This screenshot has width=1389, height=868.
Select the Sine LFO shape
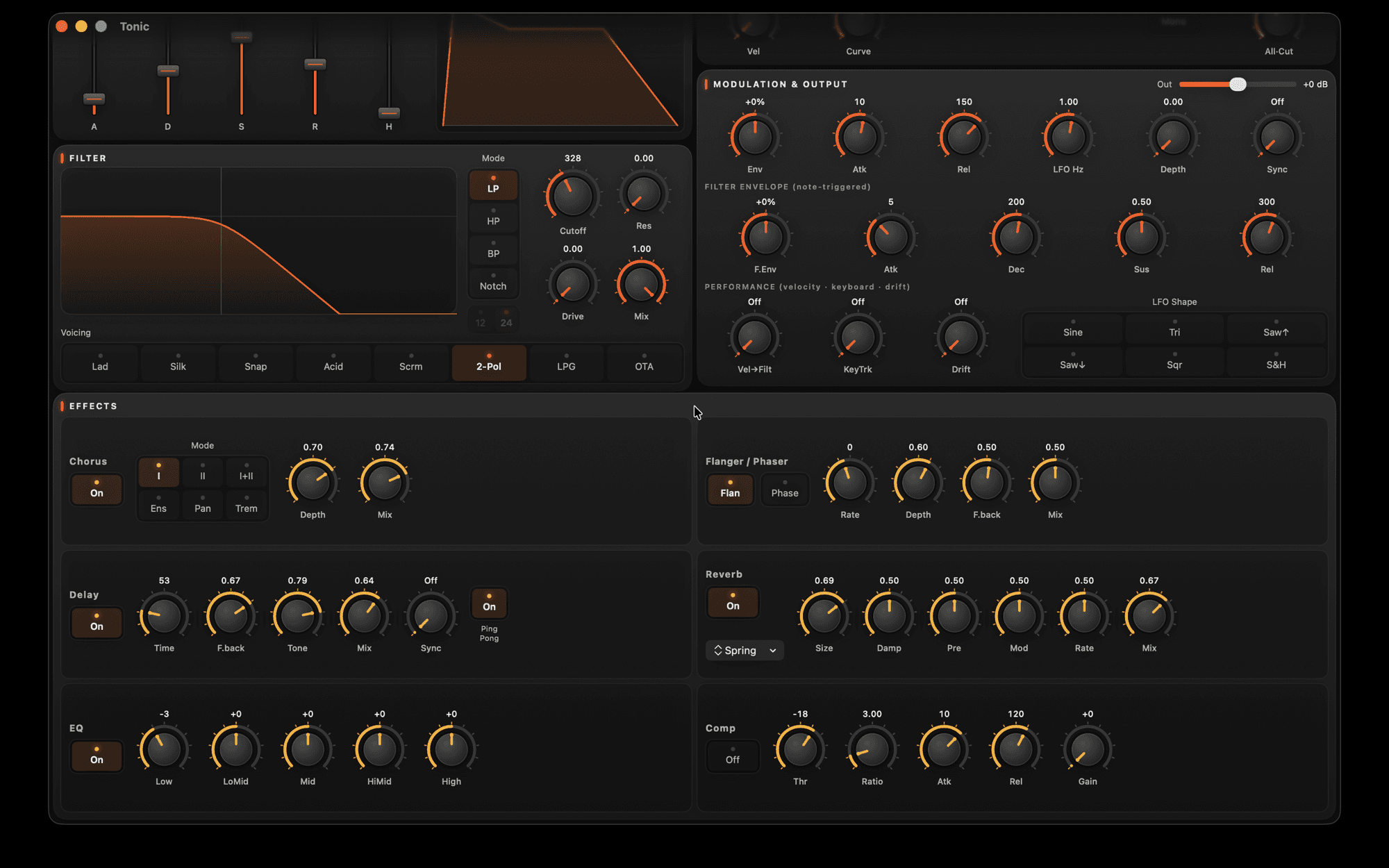pyautogui.click(x=1073, y=329)
